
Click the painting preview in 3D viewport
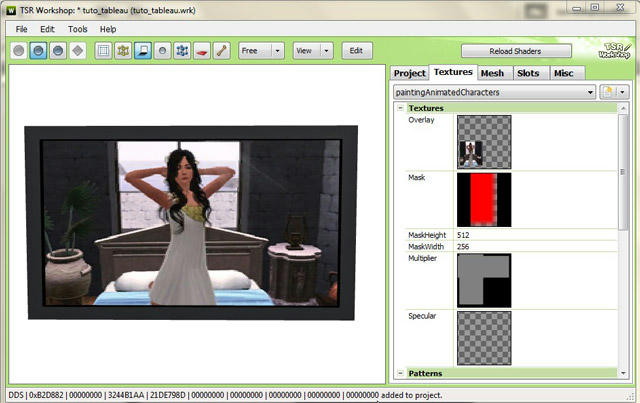click(x=191, y=223)
